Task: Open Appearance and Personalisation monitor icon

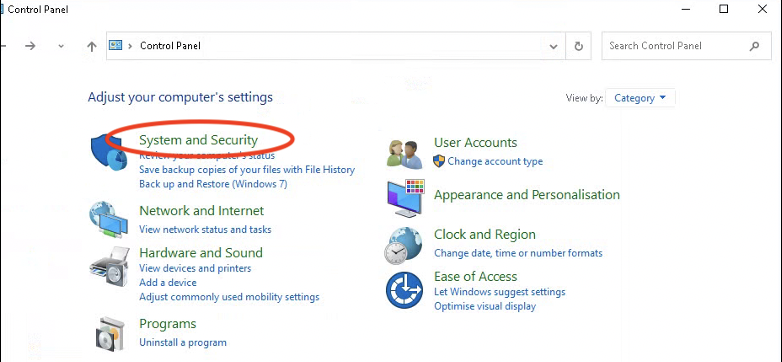Action: point(406,198)
